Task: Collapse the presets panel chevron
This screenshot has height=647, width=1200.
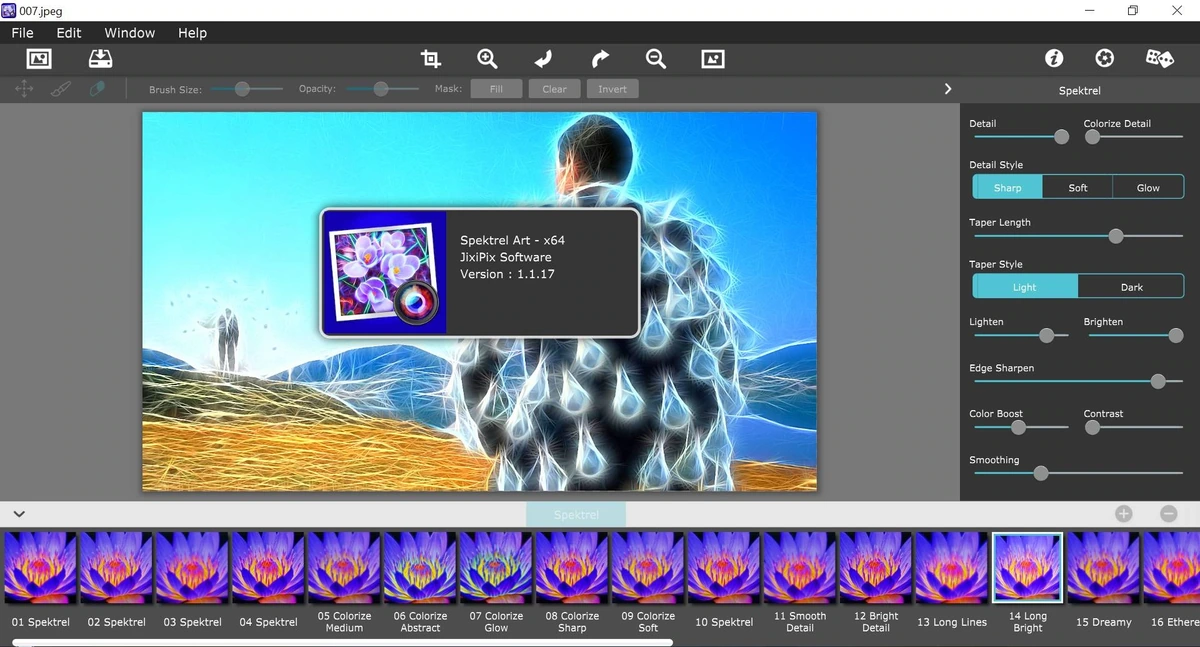Action: coord(19,514)
